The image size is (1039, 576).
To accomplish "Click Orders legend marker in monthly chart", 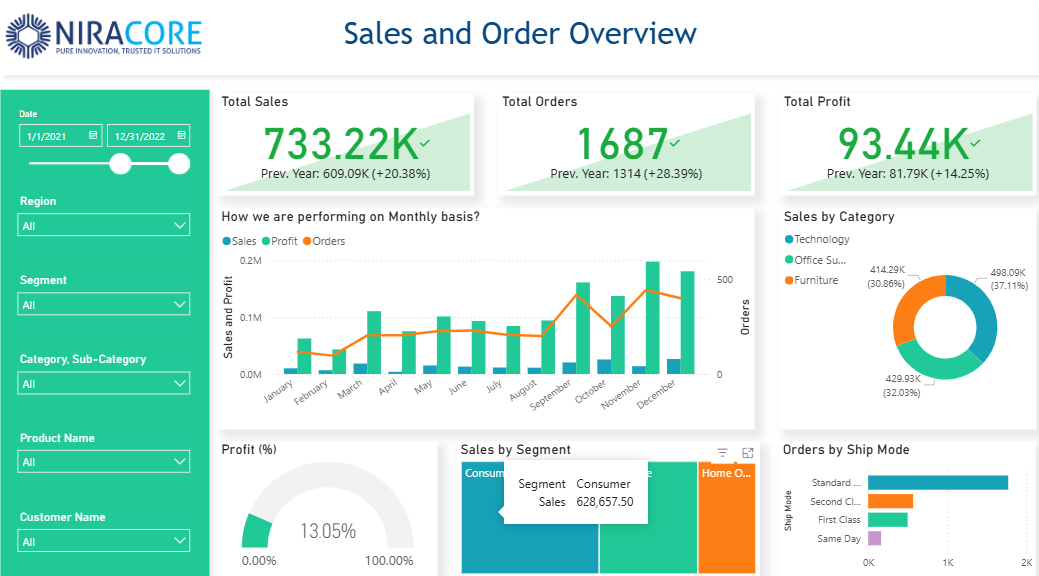I will pos(307,241).
